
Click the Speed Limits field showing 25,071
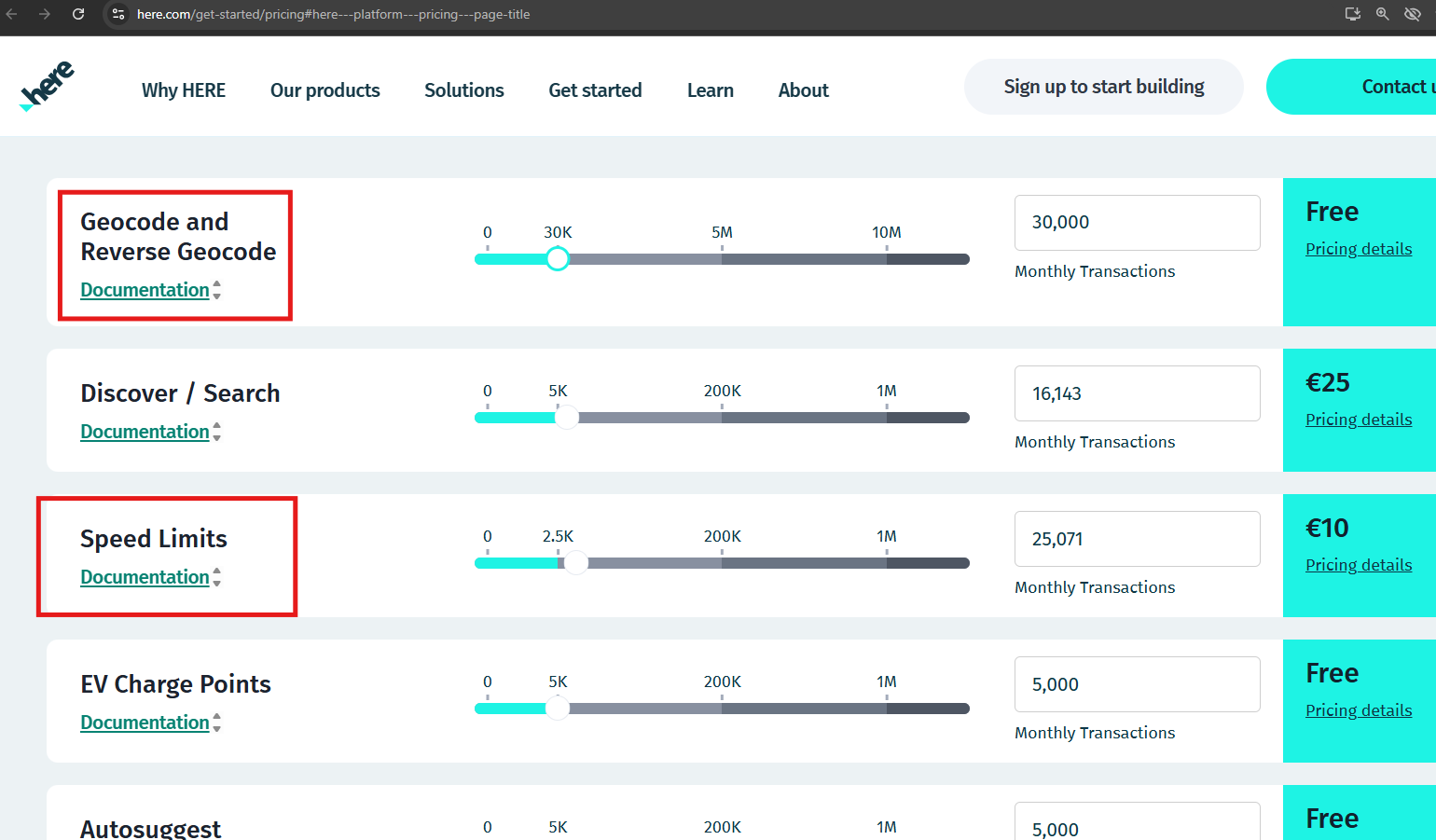[x=1138, y=539]
